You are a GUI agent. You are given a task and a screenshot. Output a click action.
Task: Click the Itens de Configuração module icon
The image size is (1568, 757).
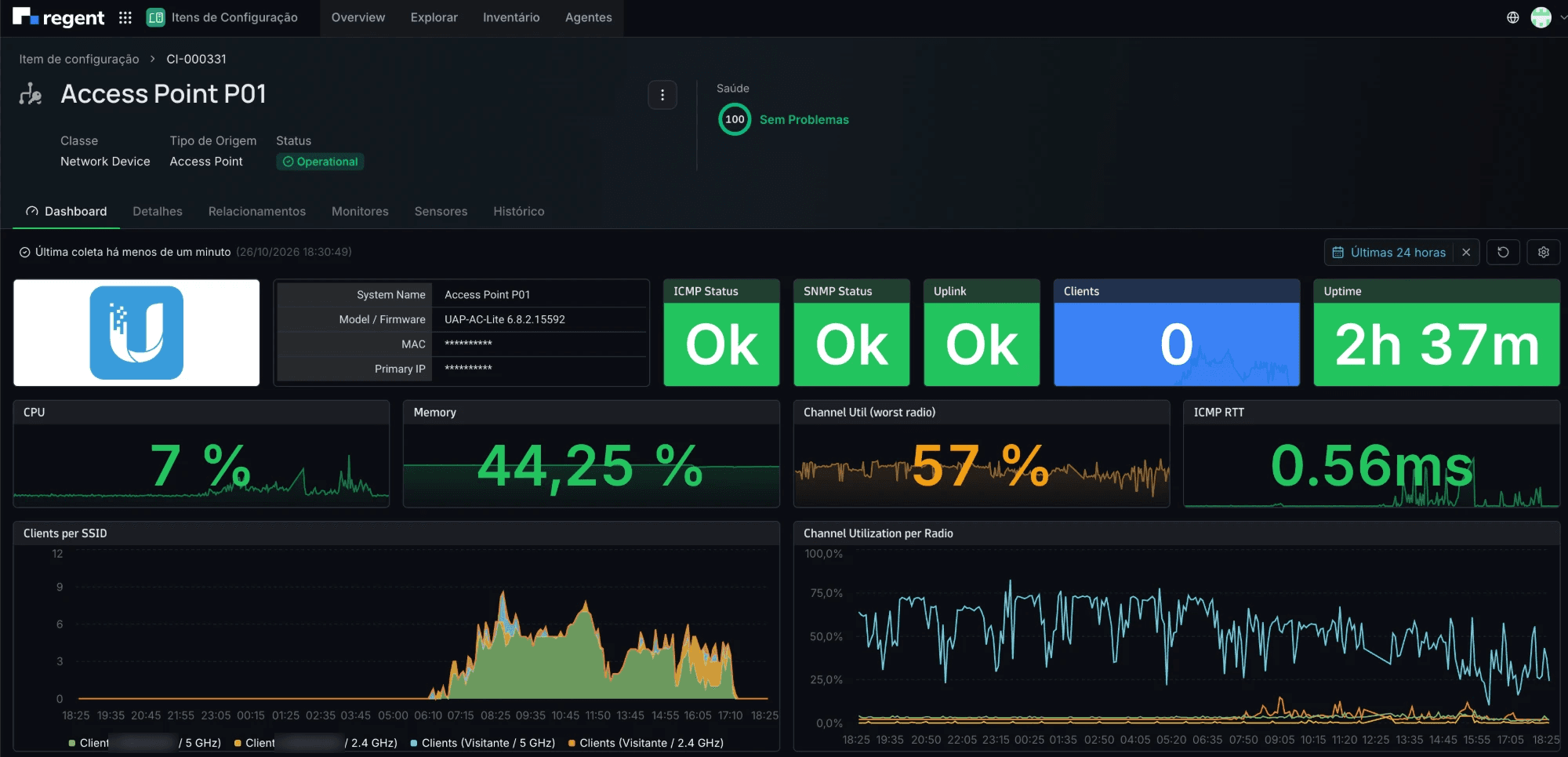pos(156,17)
